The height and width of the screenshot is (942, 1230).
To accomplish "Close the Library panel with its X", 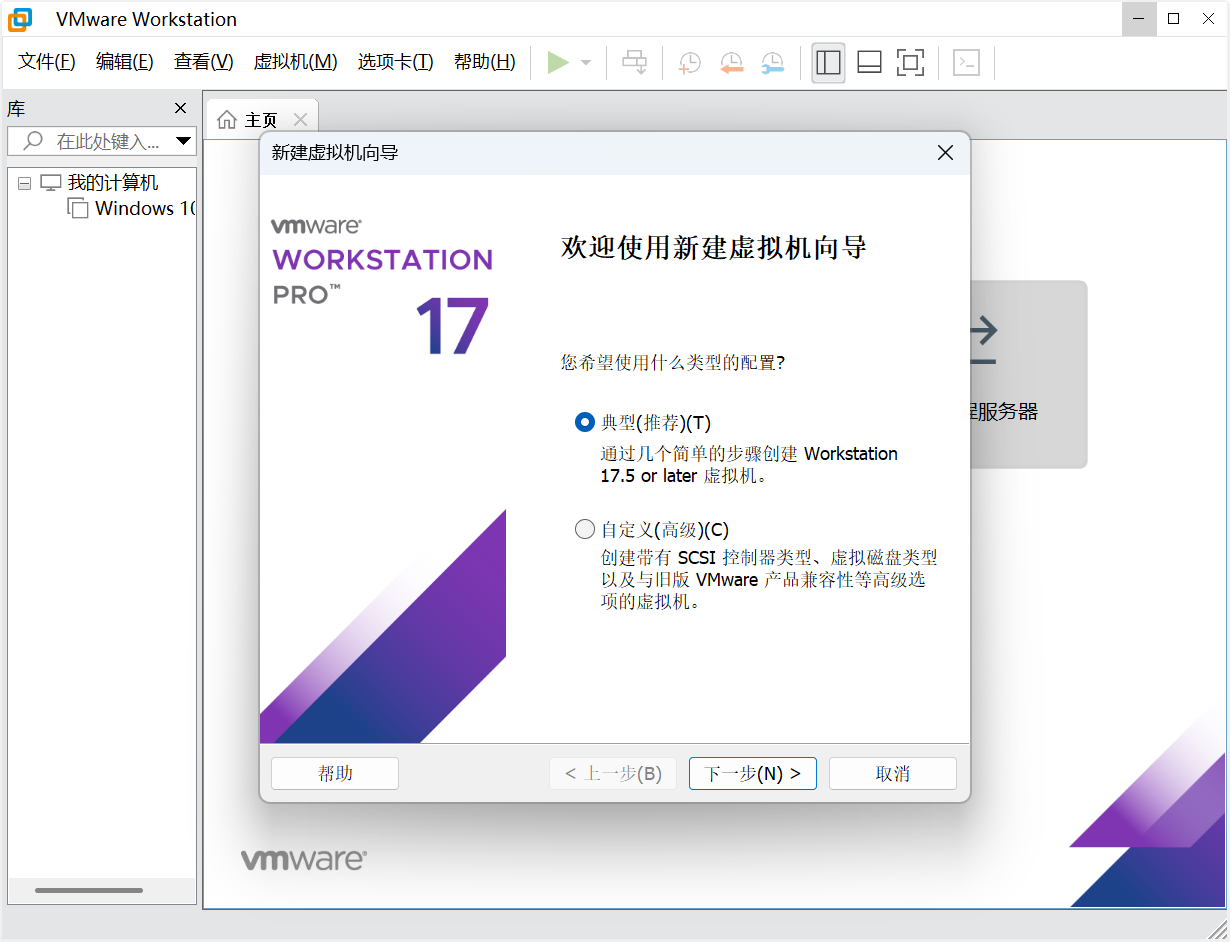I will click(181, 109).
